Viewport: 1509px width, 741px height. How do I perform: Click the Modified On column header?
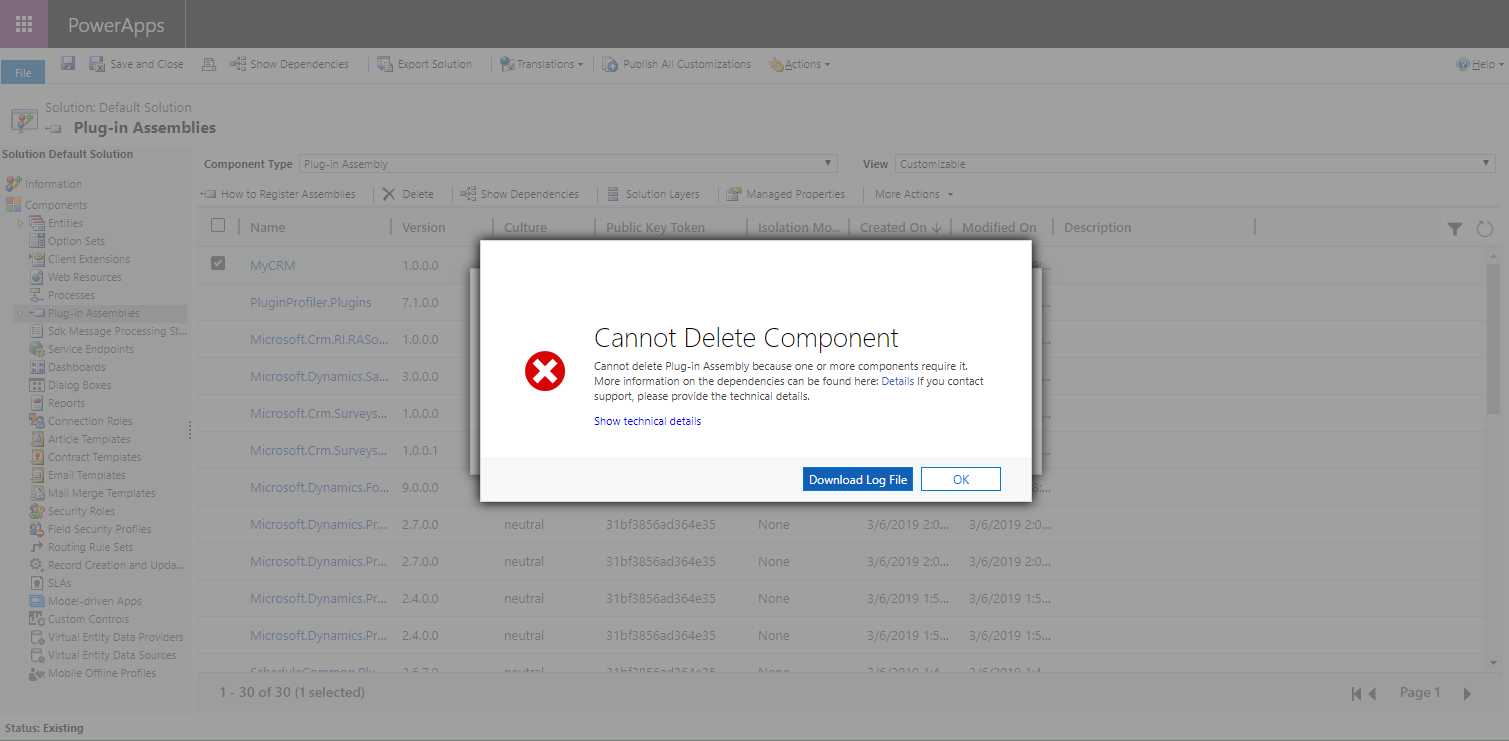point(999,228)
